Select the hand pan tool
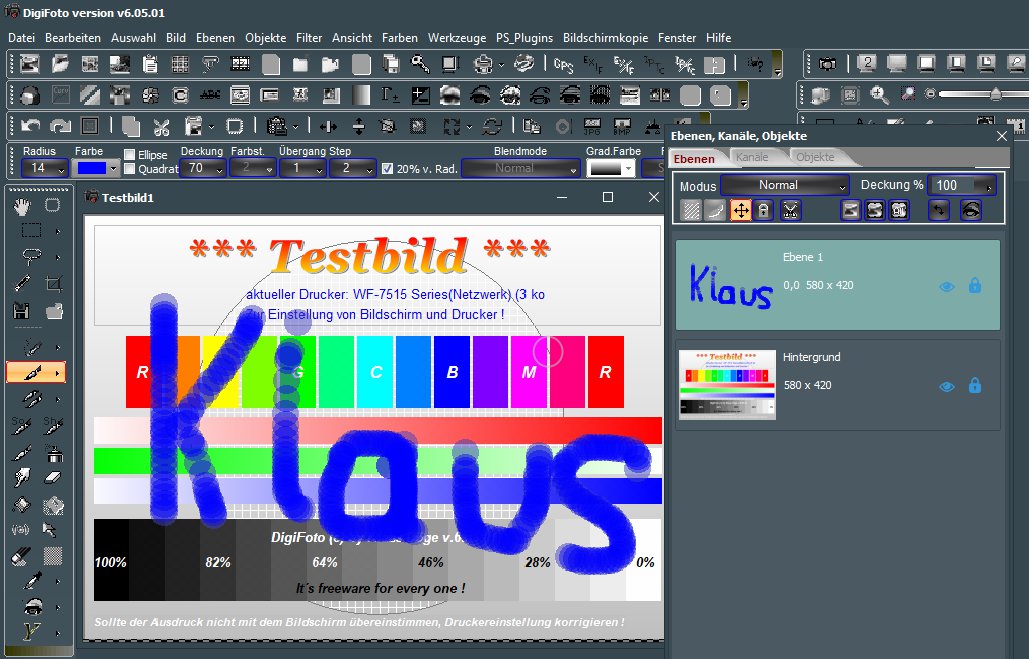1029x659 pixels. pos(23,206)
